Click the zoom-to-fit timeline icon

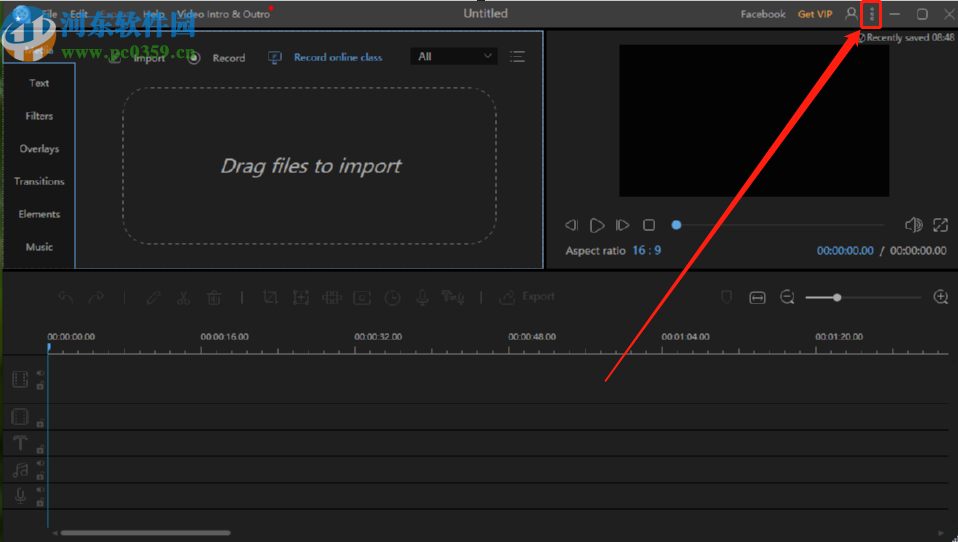click(x=757, y=297)
